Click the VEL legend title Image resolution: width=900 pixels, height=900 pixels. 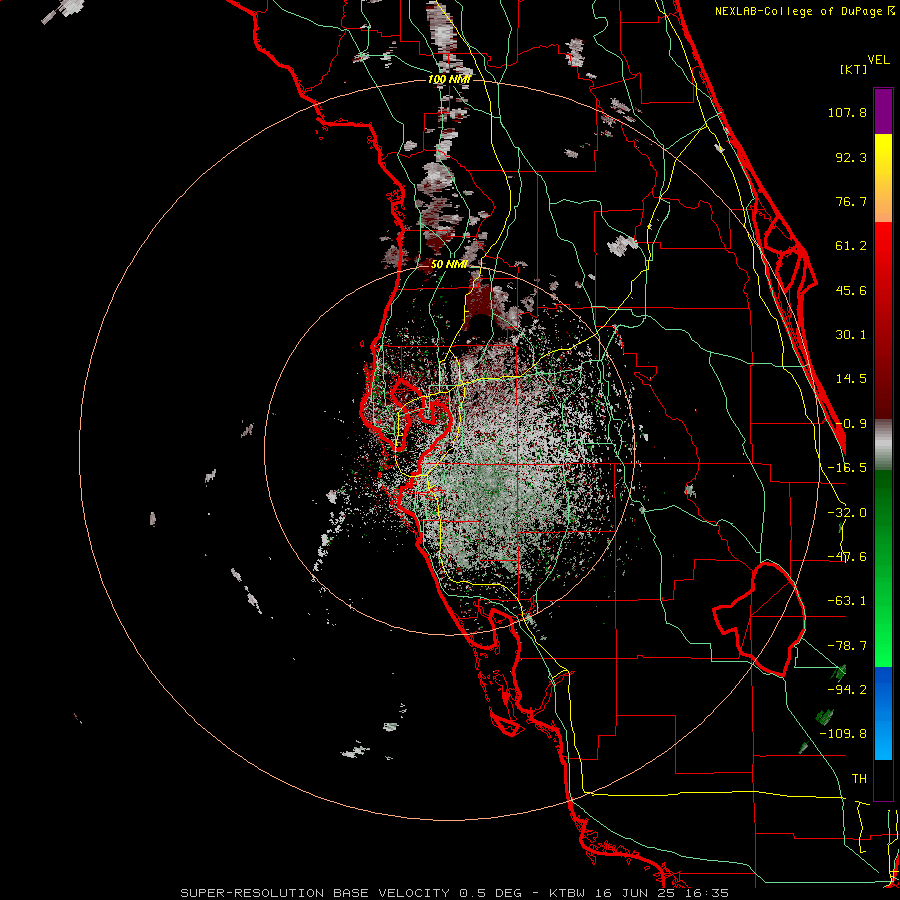pos(878,60)
